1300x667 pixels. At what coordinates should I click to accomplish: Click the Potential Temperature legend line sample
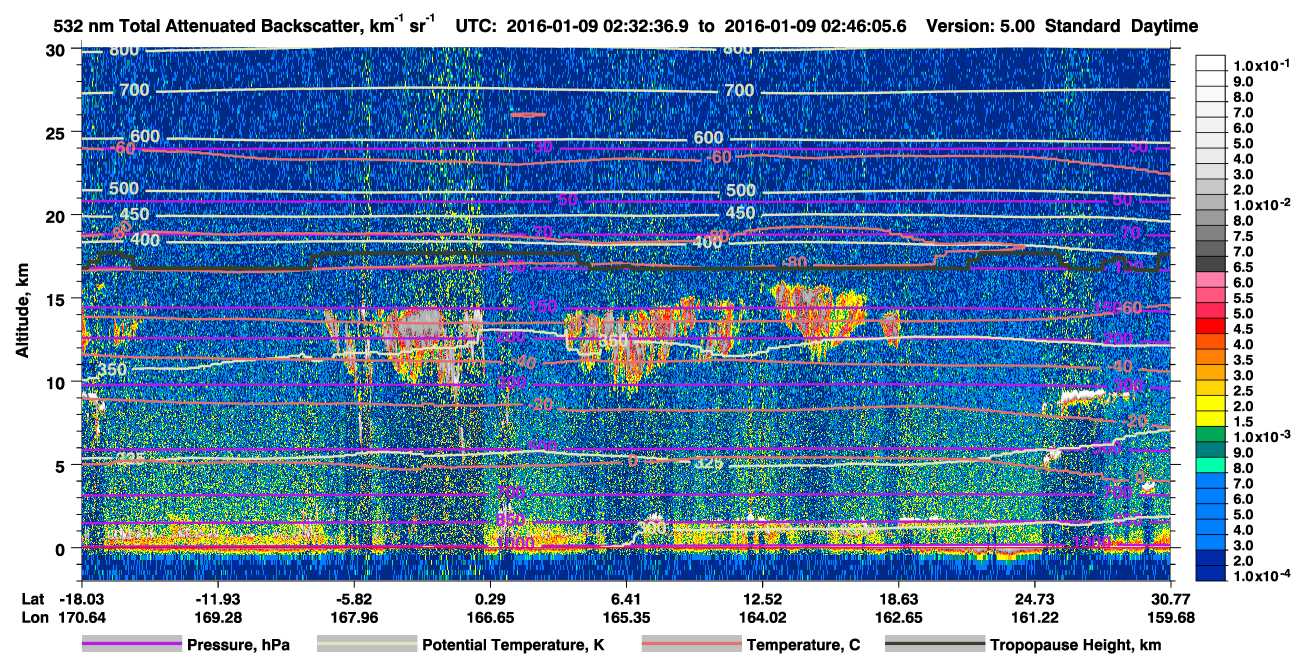(x=367, y=644)
